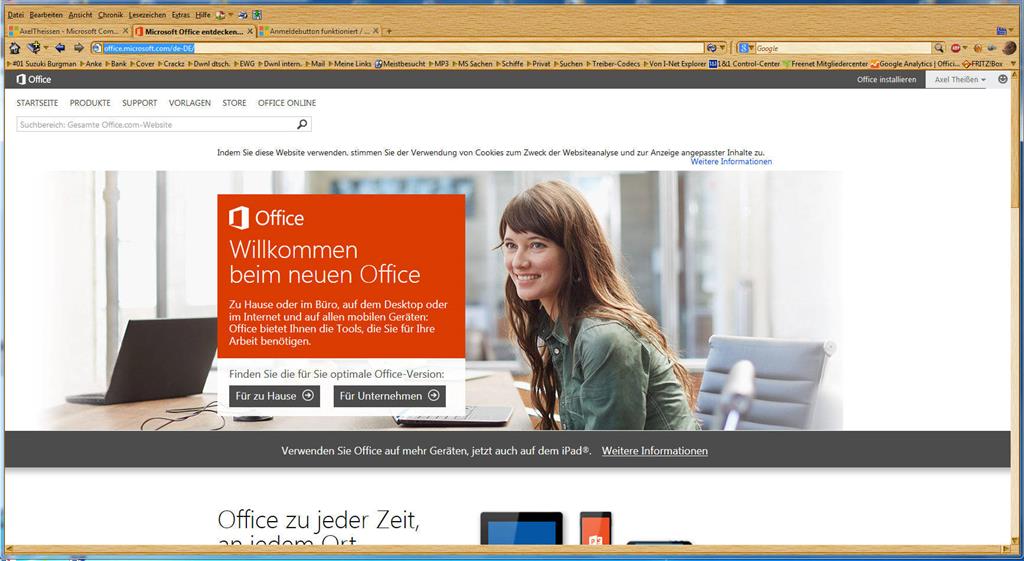
Task: Open the Hilfe menu
Action: click(203, 14)
